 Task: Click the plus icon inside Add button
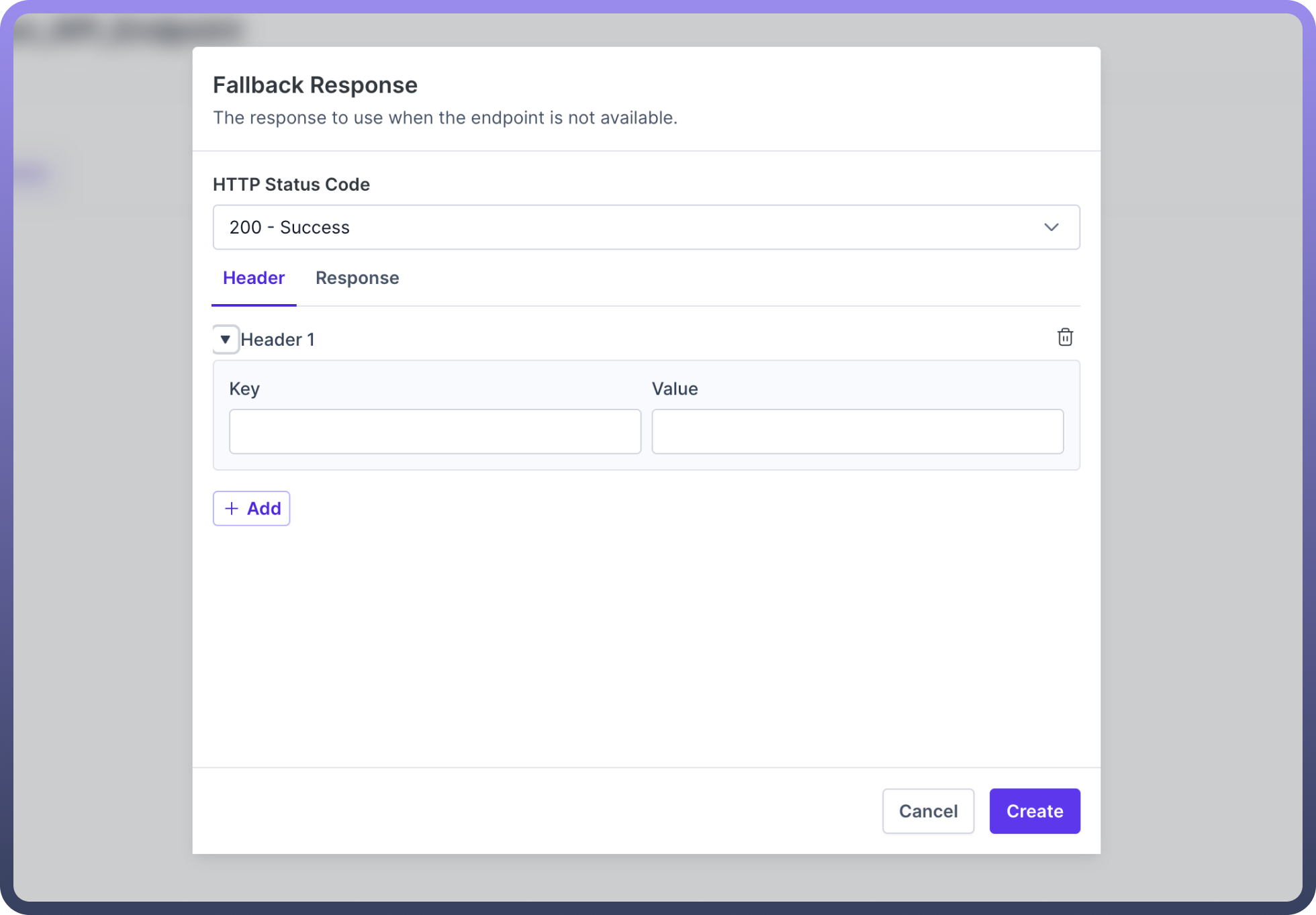(x=232, y=508)
